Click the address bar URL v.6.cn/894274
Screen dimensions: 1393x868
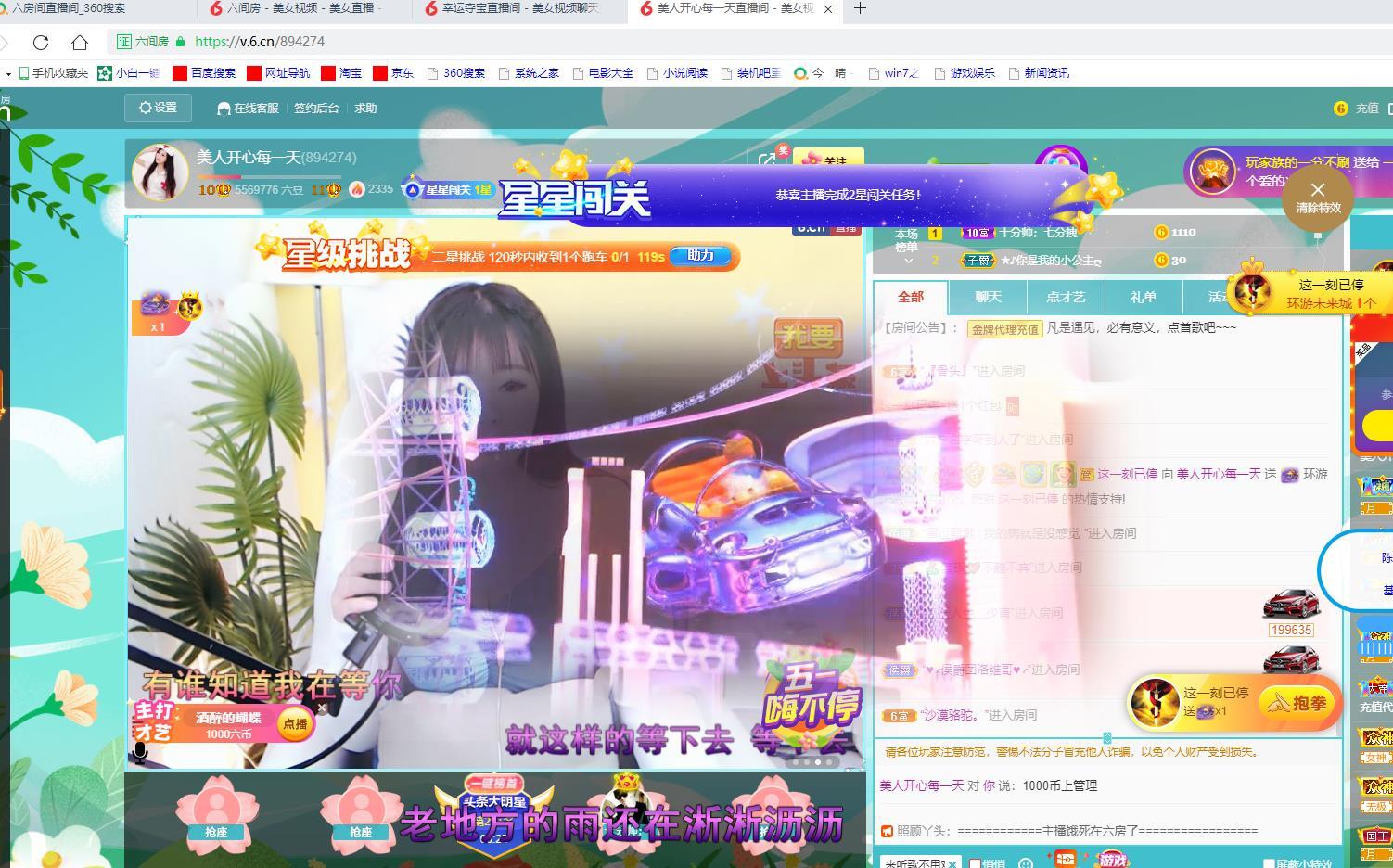tap(260, 42)
